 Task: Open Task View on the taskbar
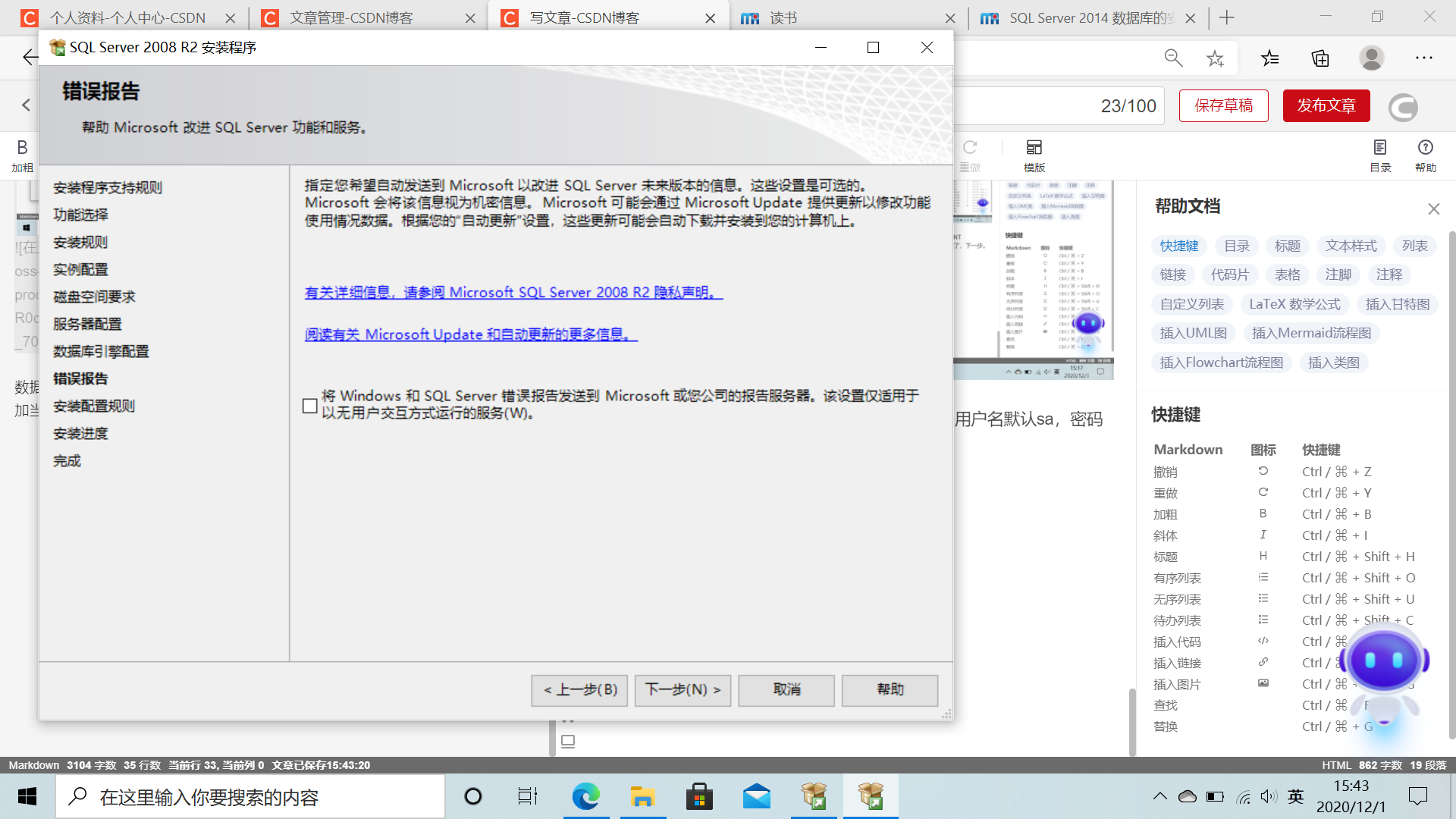pos(527,797)
